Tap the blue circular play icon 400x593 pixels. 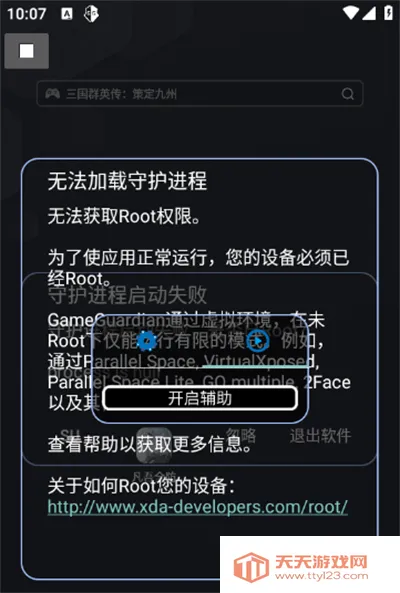click(258, 340)
